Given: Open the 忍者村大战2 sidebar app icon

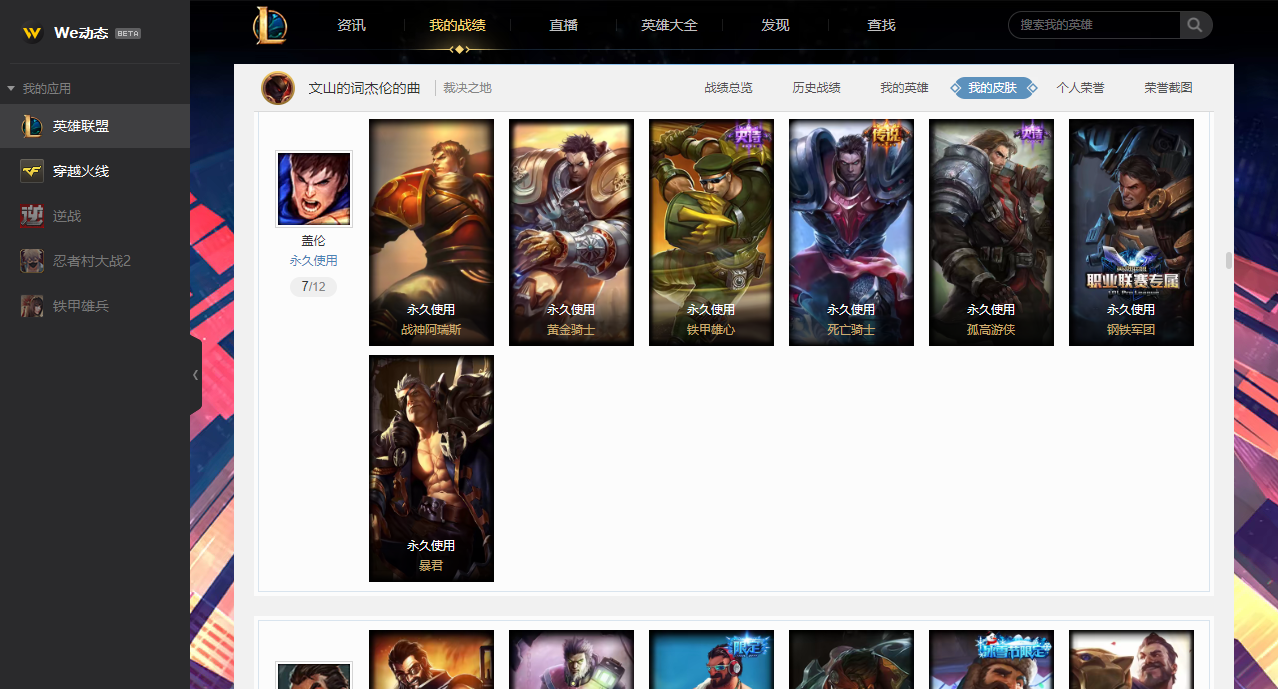Looking at the screenshot, I should pyautogui.click(x=32, y=261).
